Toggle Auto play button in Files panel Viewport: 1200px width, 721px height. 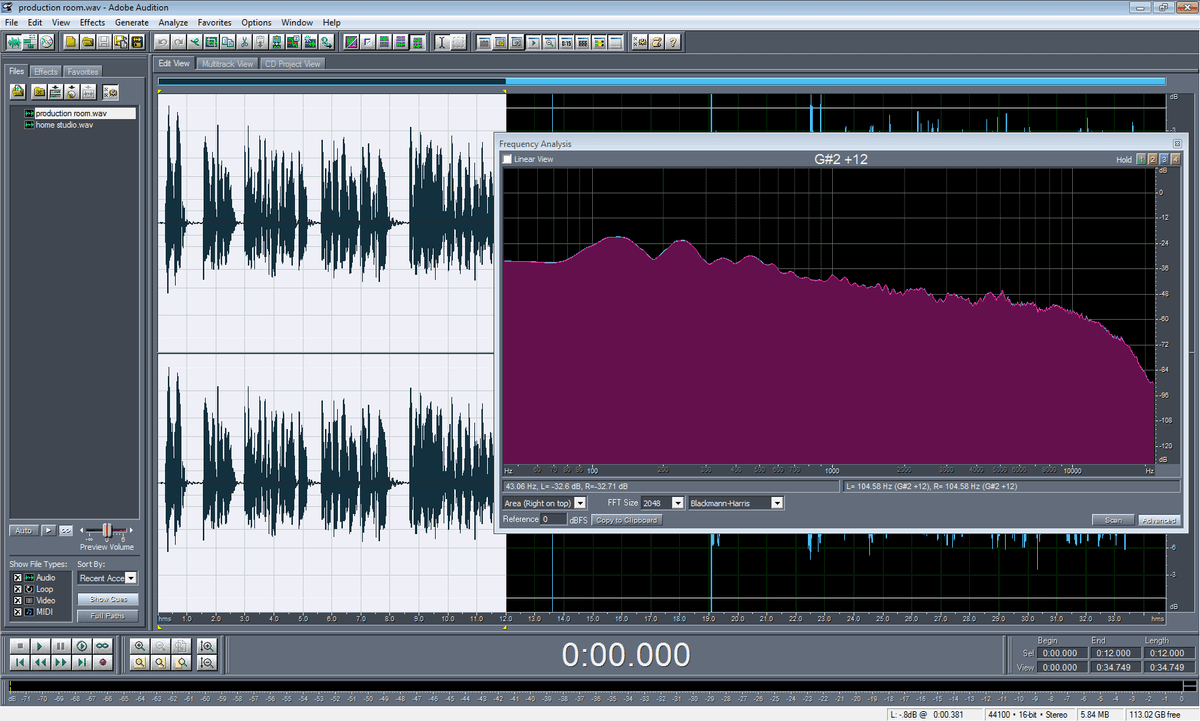coord(25,530)
